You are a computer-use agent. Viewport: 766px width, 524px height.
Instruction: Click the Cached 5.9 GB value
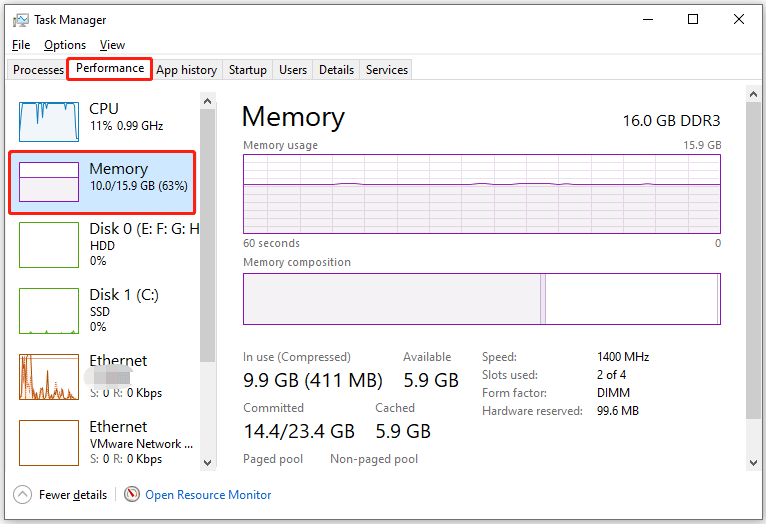point(403,431)
